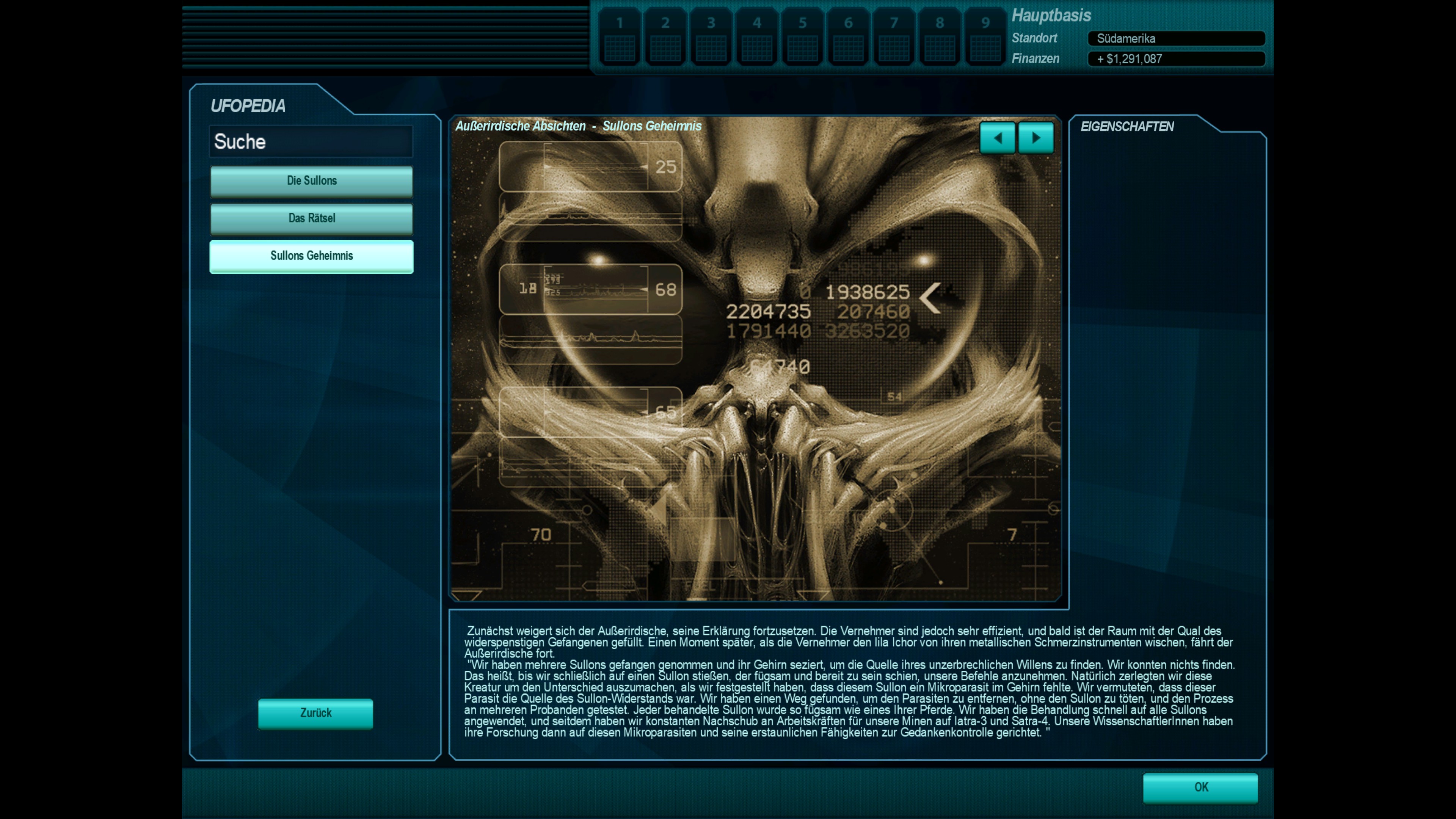Screen dimensions: 1456x819
Task: Select base slot 3
Action: (711, 37)
